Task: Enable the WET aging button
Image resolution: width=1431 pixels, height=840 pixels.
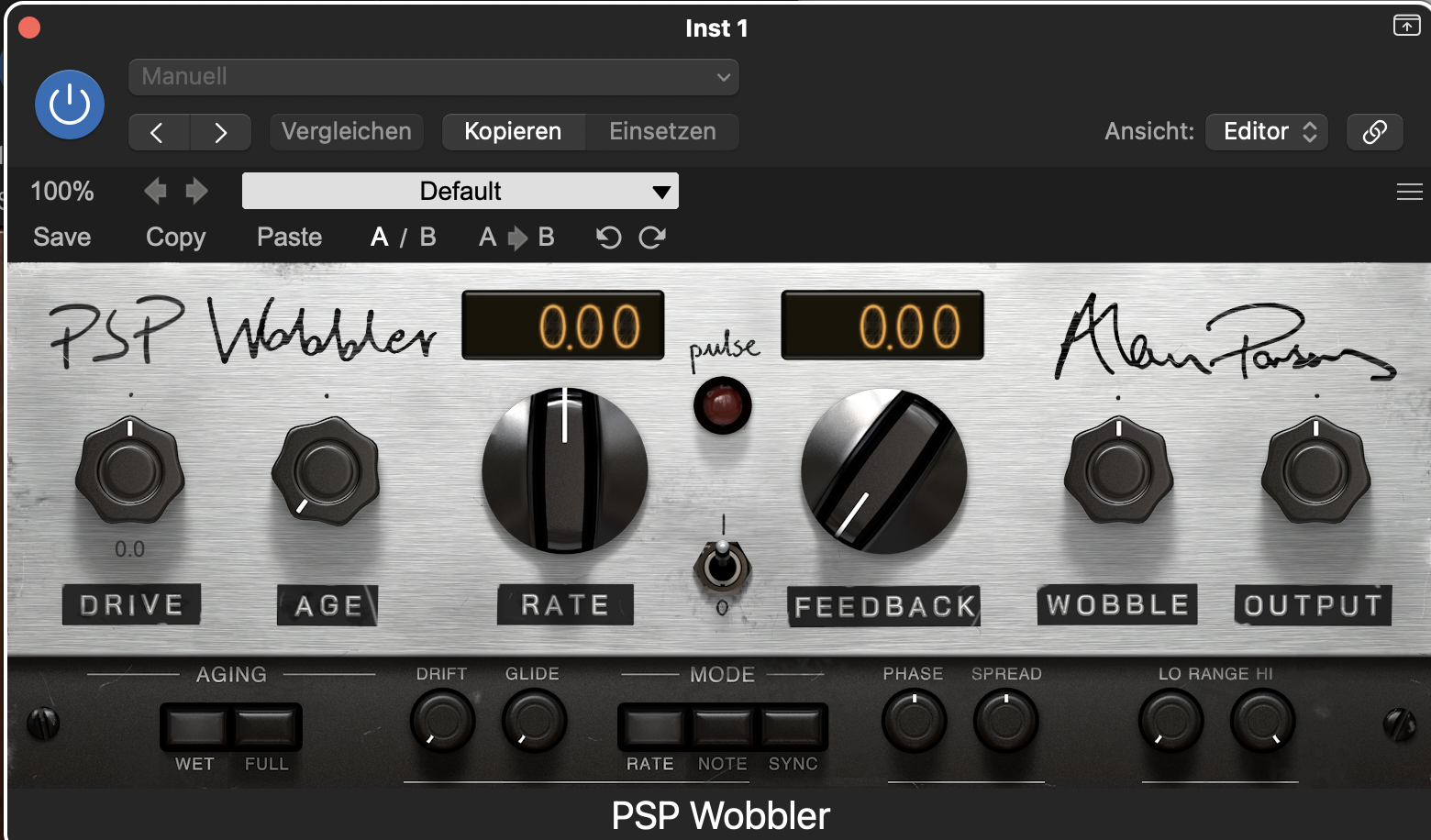Action: [x=195, y=728]
